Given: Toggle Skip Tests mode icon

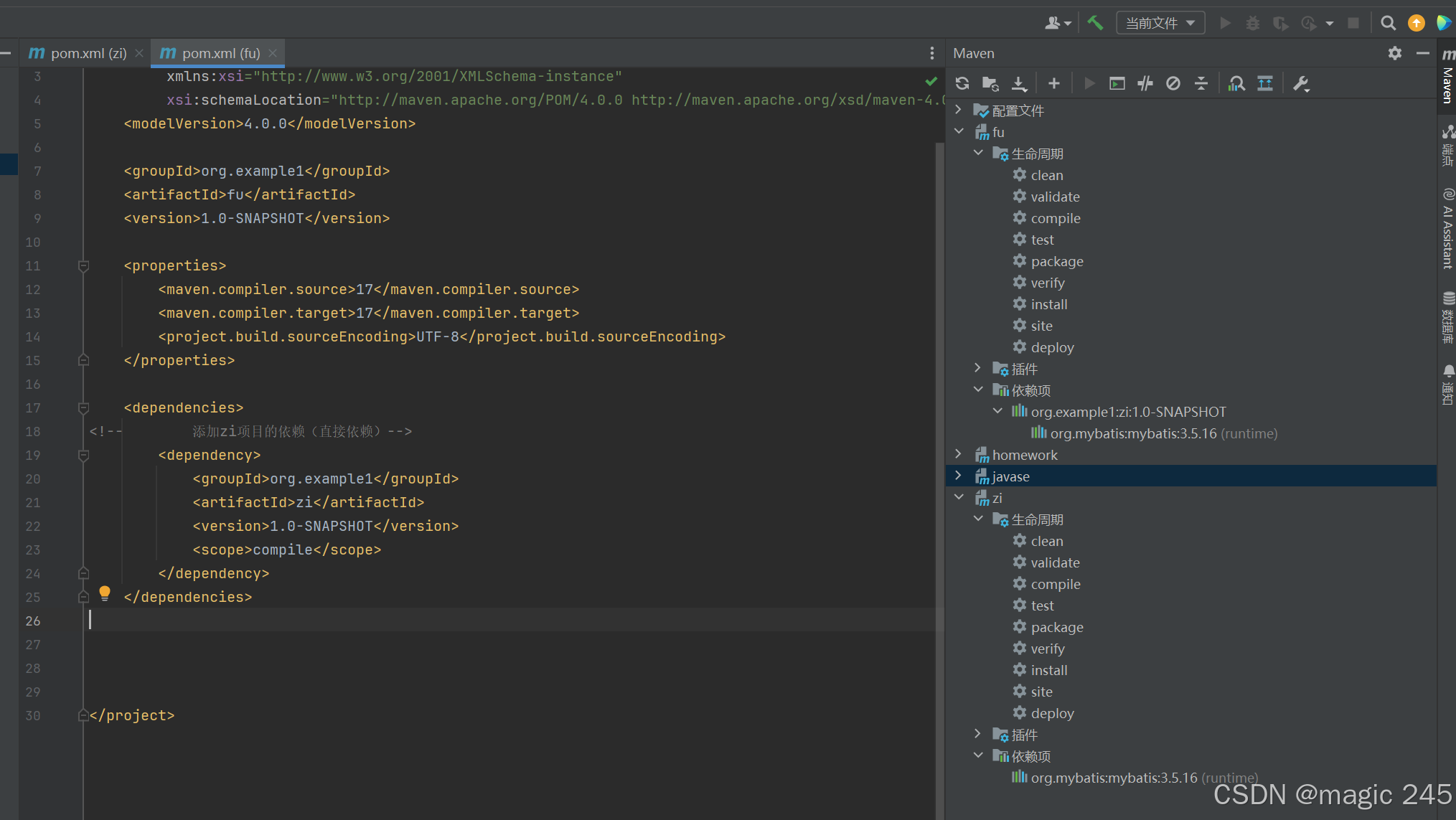Looking at the screenshot, I should coord(1173,83).
